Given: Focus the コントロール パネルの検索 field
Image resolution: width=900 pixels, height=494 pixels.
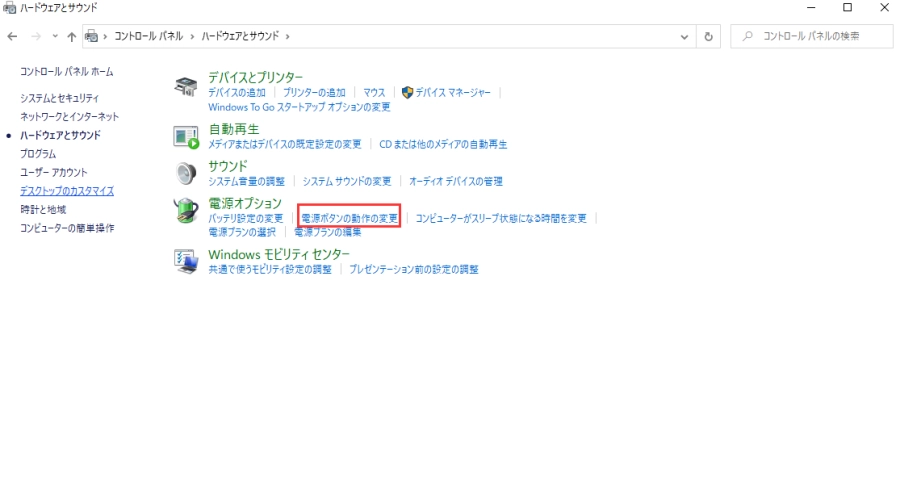Looking at the screenshot, I should pyautogui.click(x=811, y=36).
